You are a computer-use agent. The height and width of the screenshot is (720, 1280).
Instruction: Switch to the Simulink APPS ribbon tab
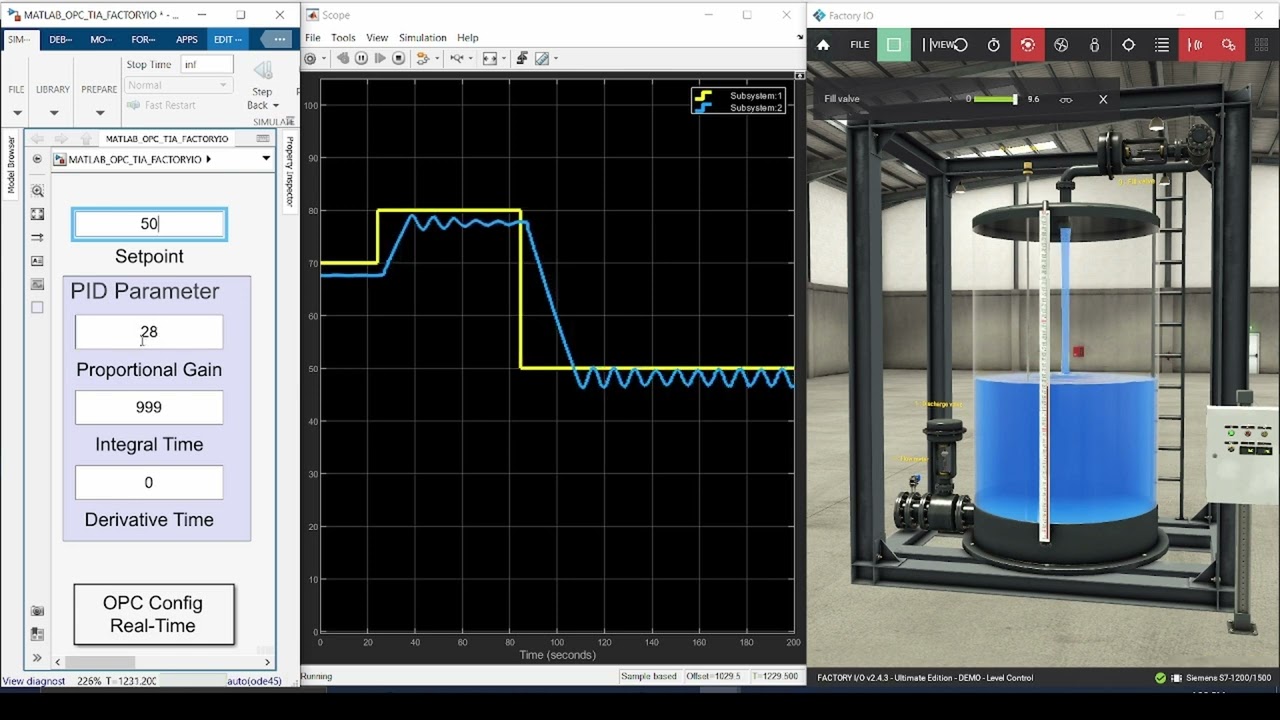tap(186, 40)
